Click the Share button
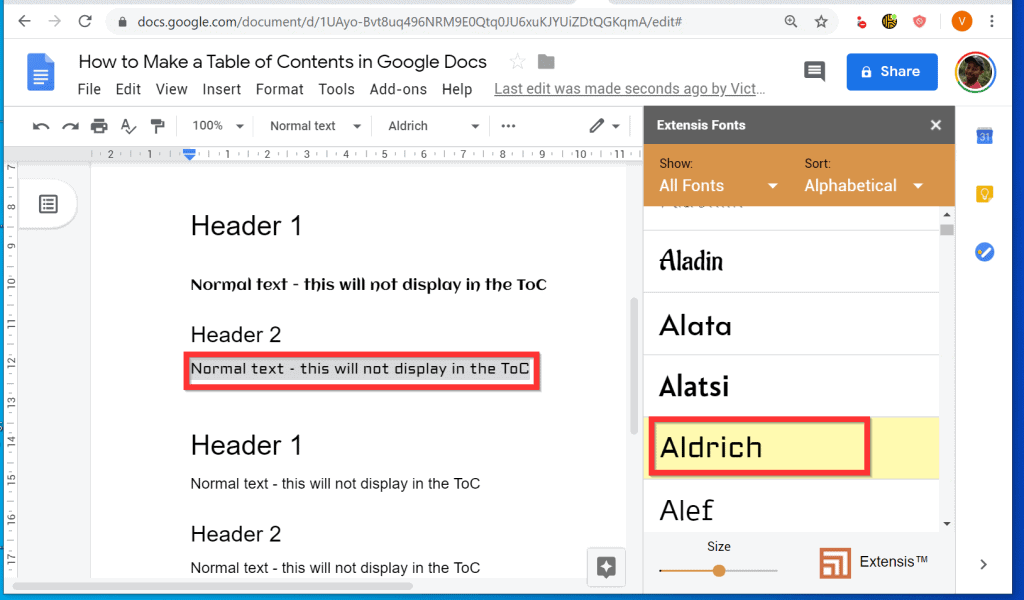Image resolution: width=1024 pixels, height=600 pixels. (891, 71)
